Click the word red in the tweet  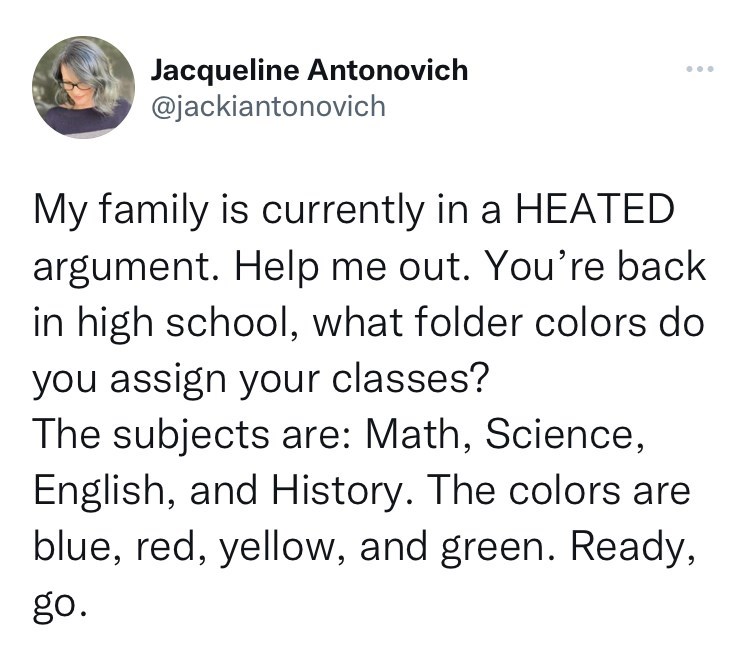pos(164,547)
